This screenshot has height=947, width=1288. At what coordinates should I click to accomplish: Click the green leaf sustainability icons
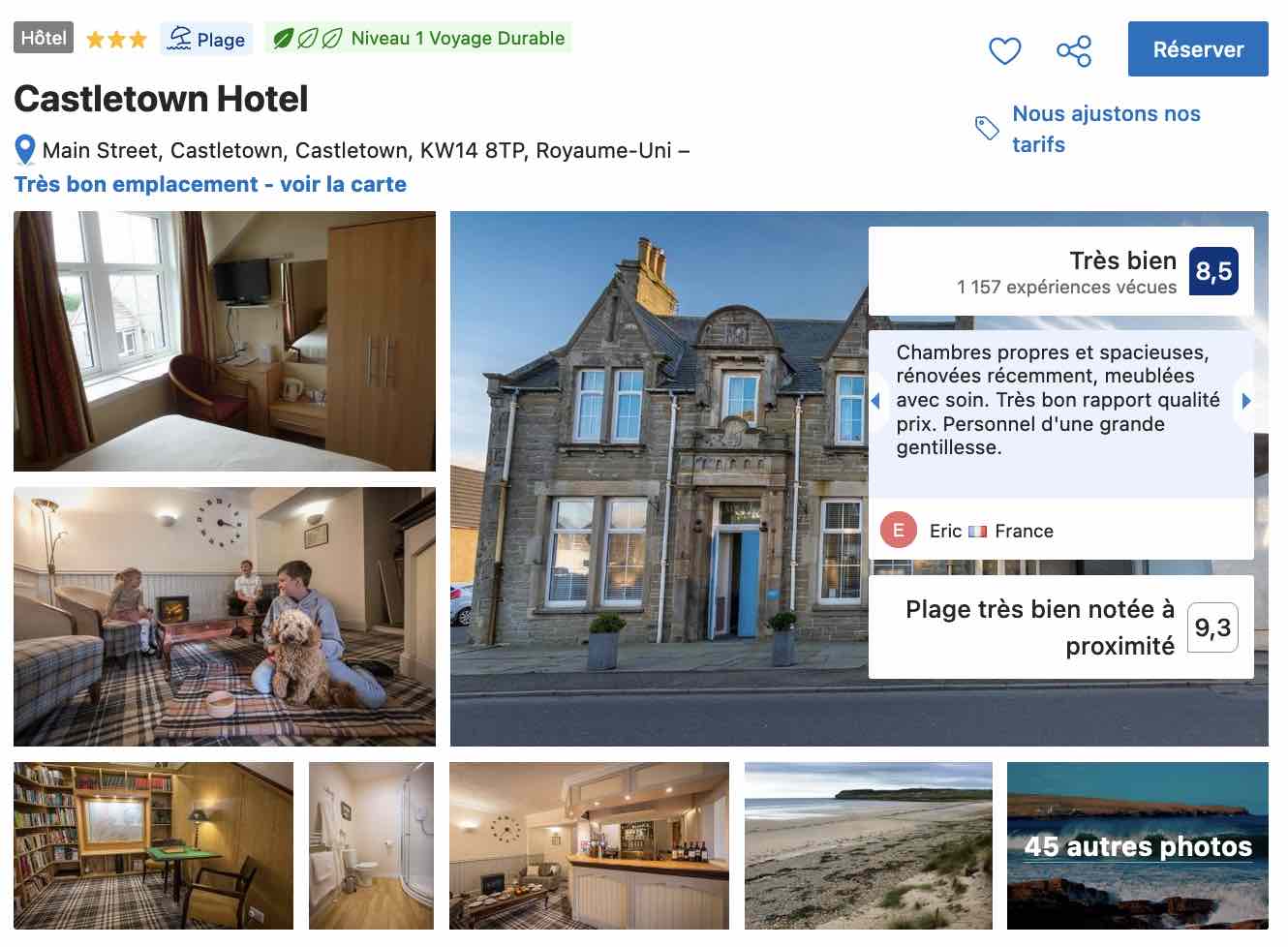tap(307, 39)
